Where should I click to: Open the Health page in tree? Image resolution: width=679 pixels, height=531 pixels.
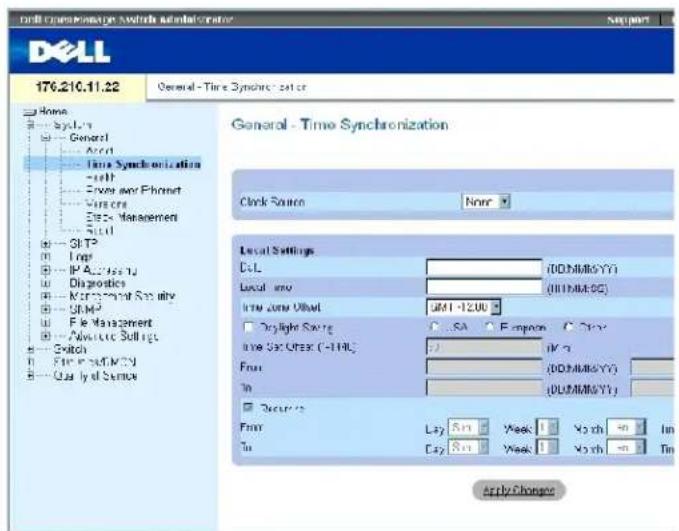[x=100, y=177]
